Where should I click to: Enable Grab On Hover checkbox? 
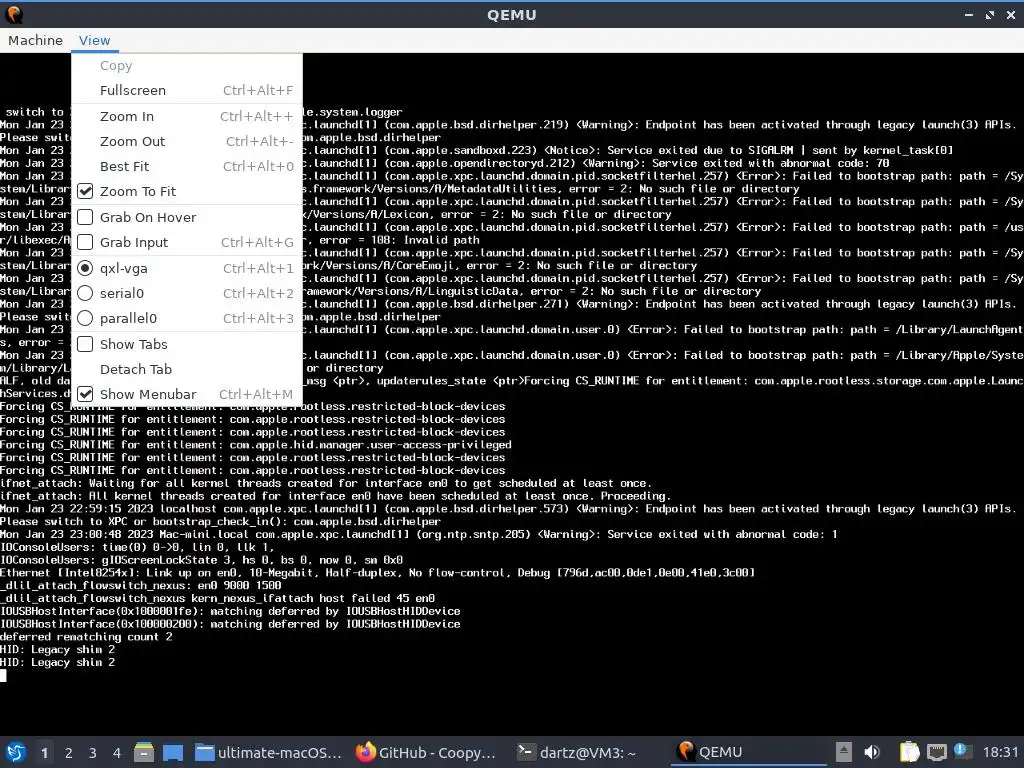(85, 217)
